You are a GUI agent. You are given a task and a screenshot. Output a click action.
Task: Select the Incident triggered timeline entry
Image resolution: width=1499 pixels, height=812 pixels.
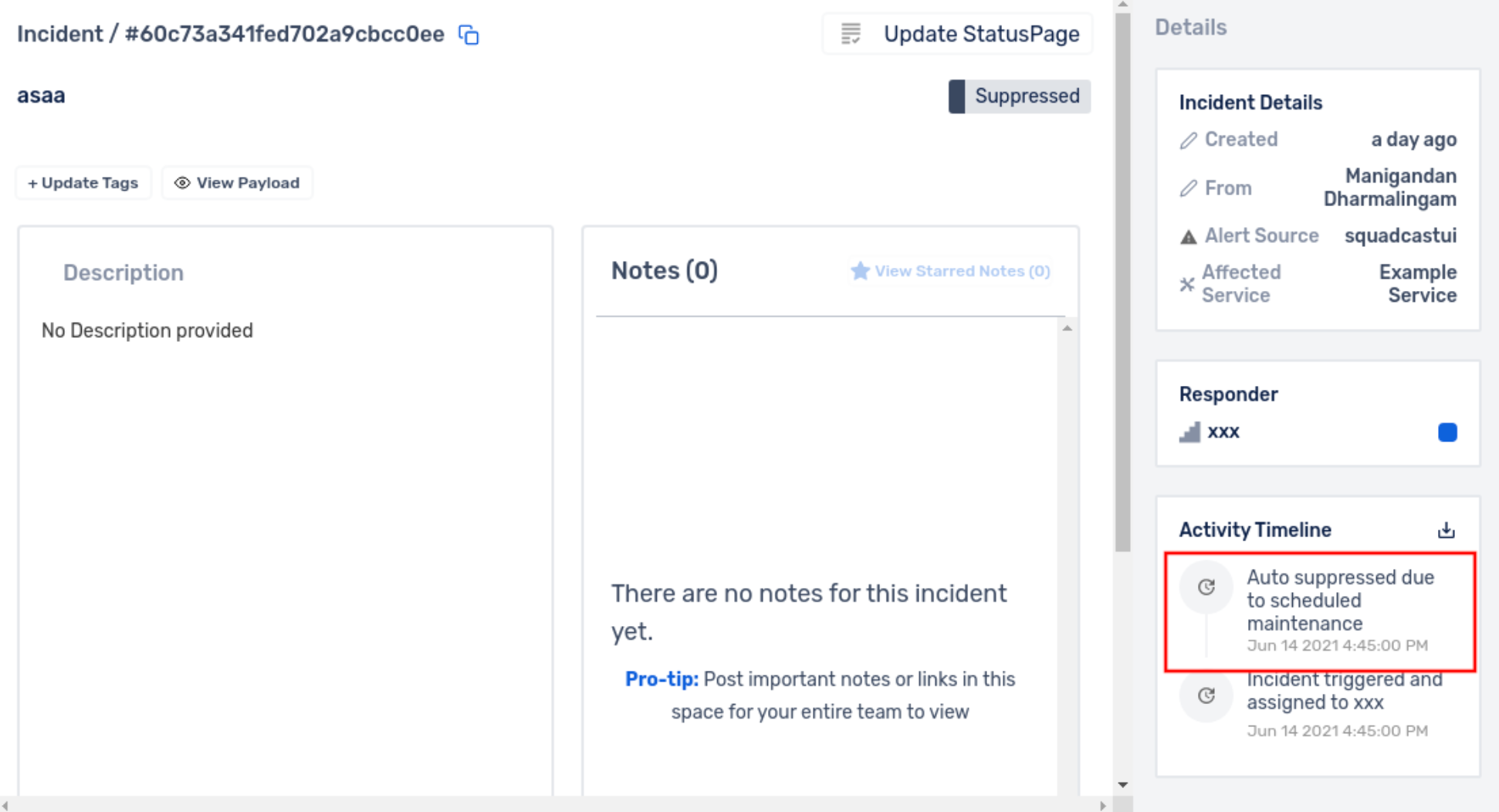click(x=1320, y=705)
